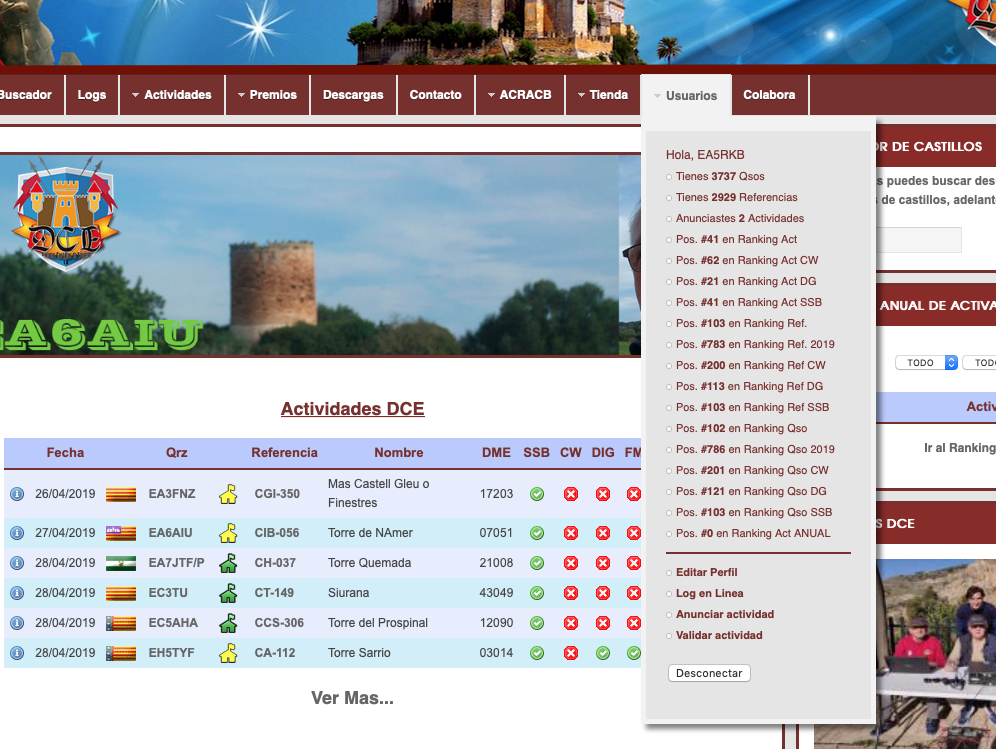Click green SSB check for Torre Quemada
Screen dimensions: 996x749
coord(537,563)
